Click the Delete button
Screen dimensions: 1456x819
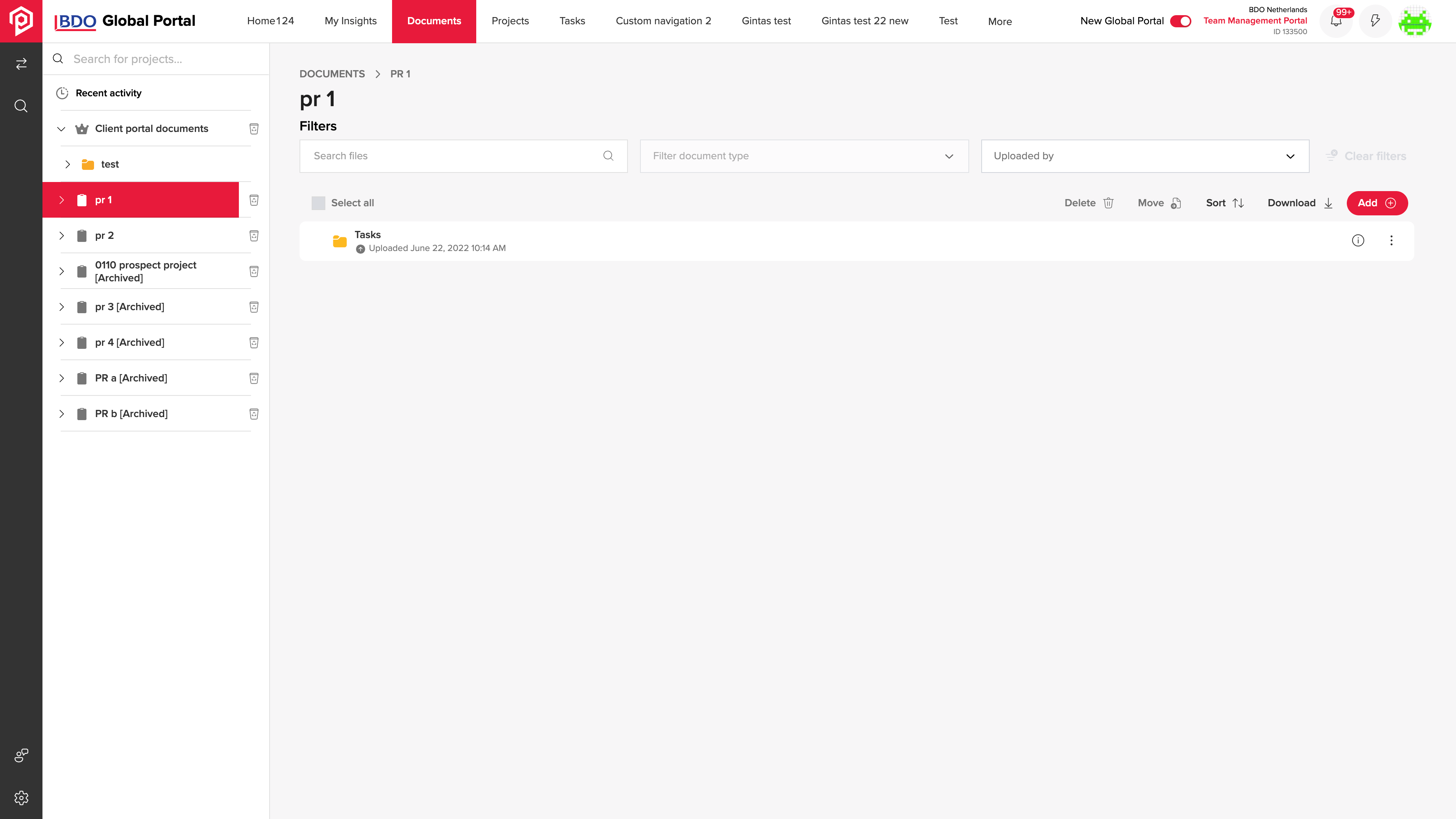tap(1089, 203)
